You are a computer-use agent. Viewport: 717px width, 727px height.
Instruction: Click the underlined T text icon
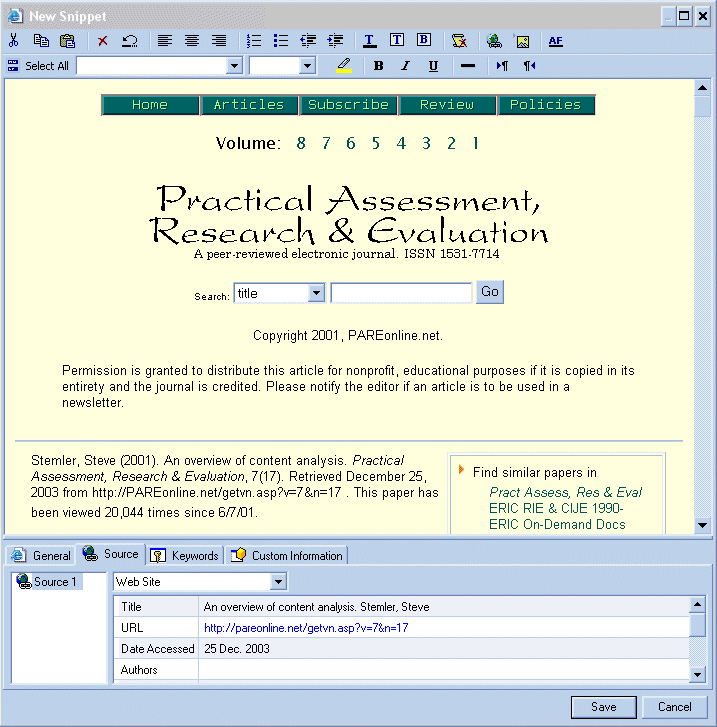369,41
